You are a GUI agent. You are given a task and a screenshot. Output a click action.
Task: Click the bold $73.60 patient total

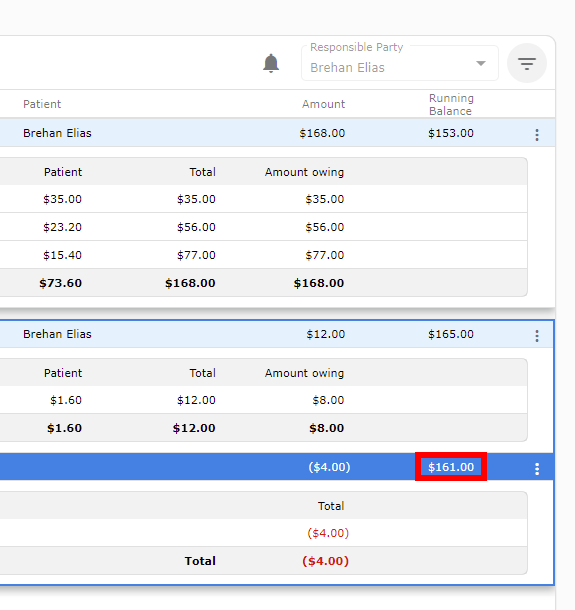click(x=60, y=283)
